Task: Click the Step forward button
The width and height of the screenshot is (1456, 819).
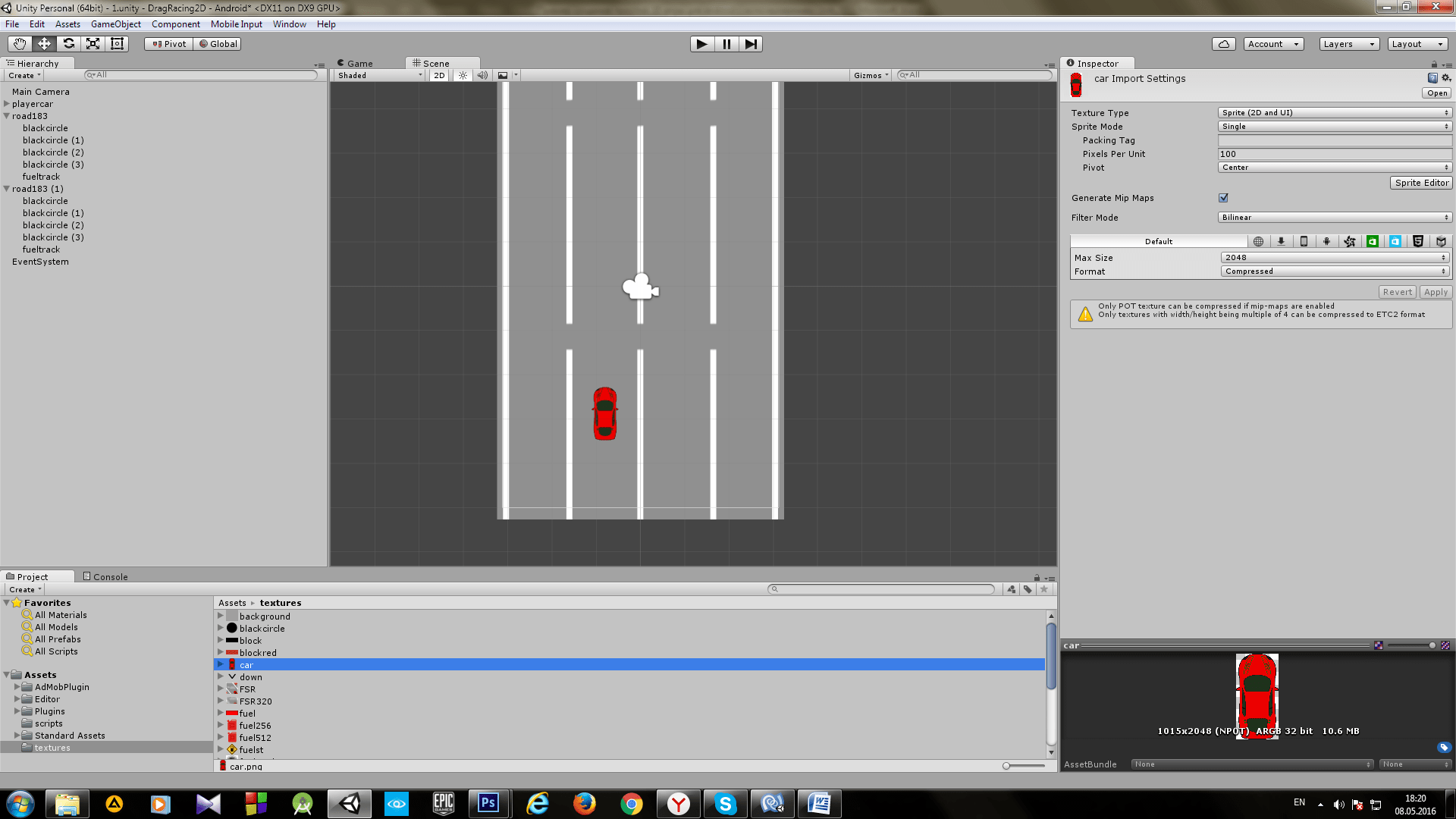Action: pyautogui.click(x=750, y=44)
